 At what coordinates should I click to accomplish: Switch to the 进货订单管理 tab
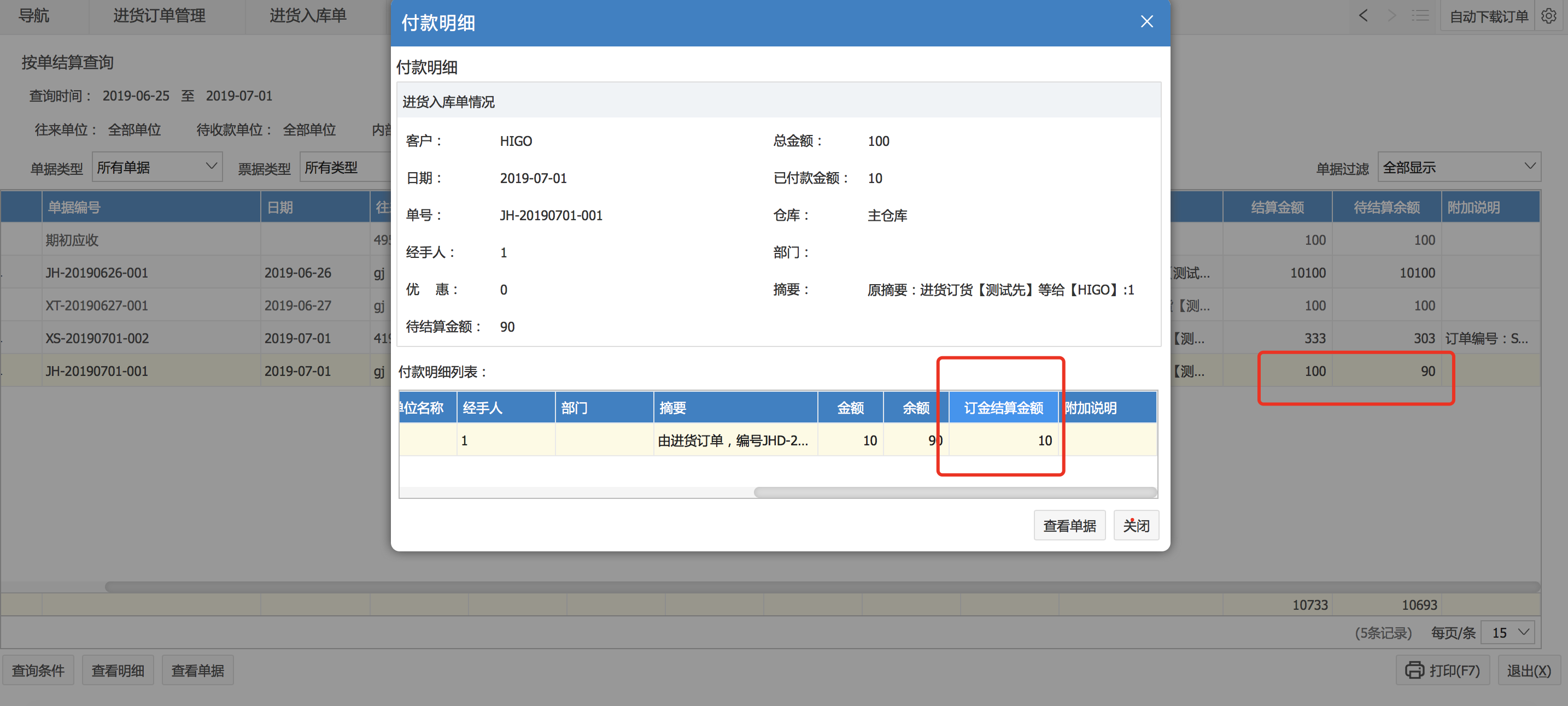pos(159,16)
